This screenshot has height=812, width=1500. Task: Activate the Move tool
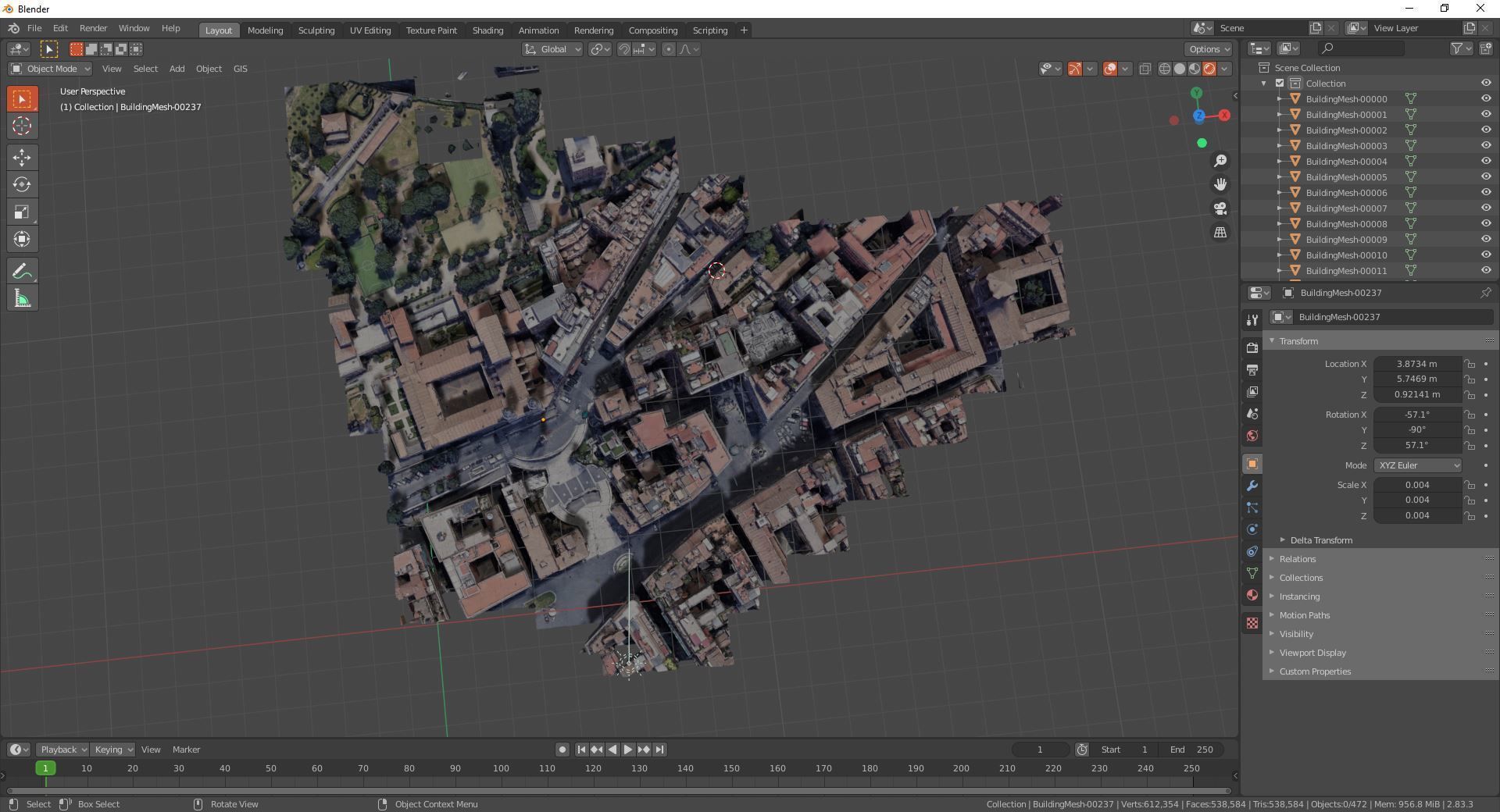point(22,157)
